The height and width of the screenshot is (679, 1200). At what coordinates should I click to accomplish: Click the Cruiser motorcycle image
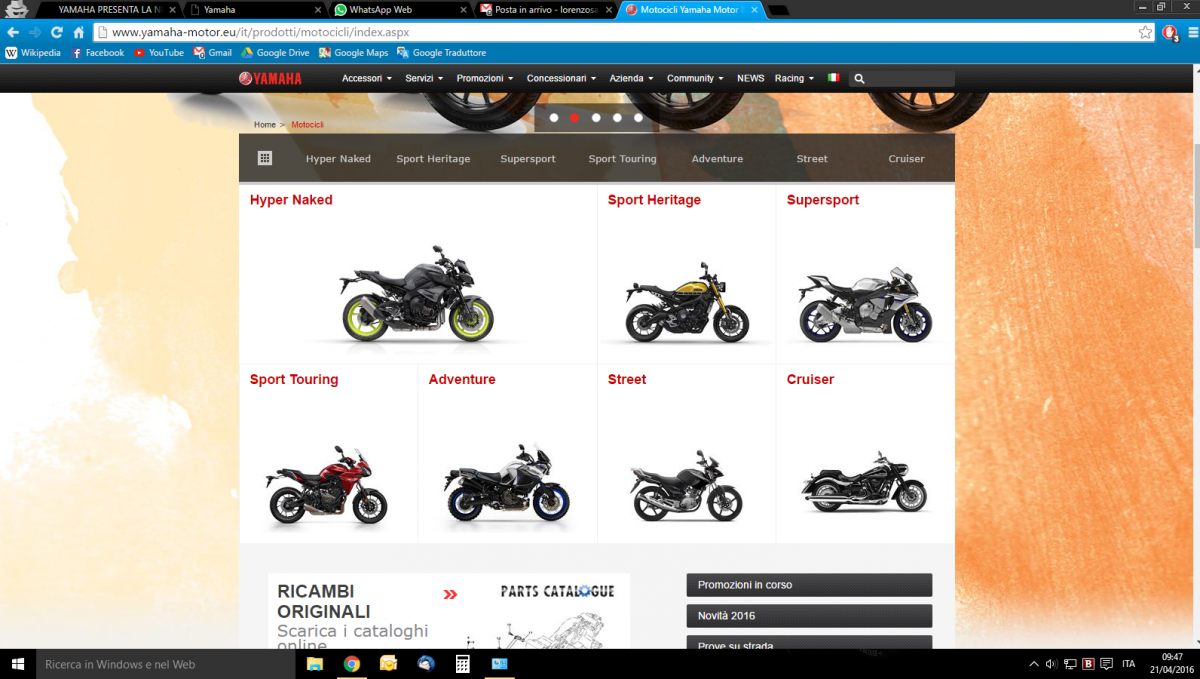coord(864,482)
